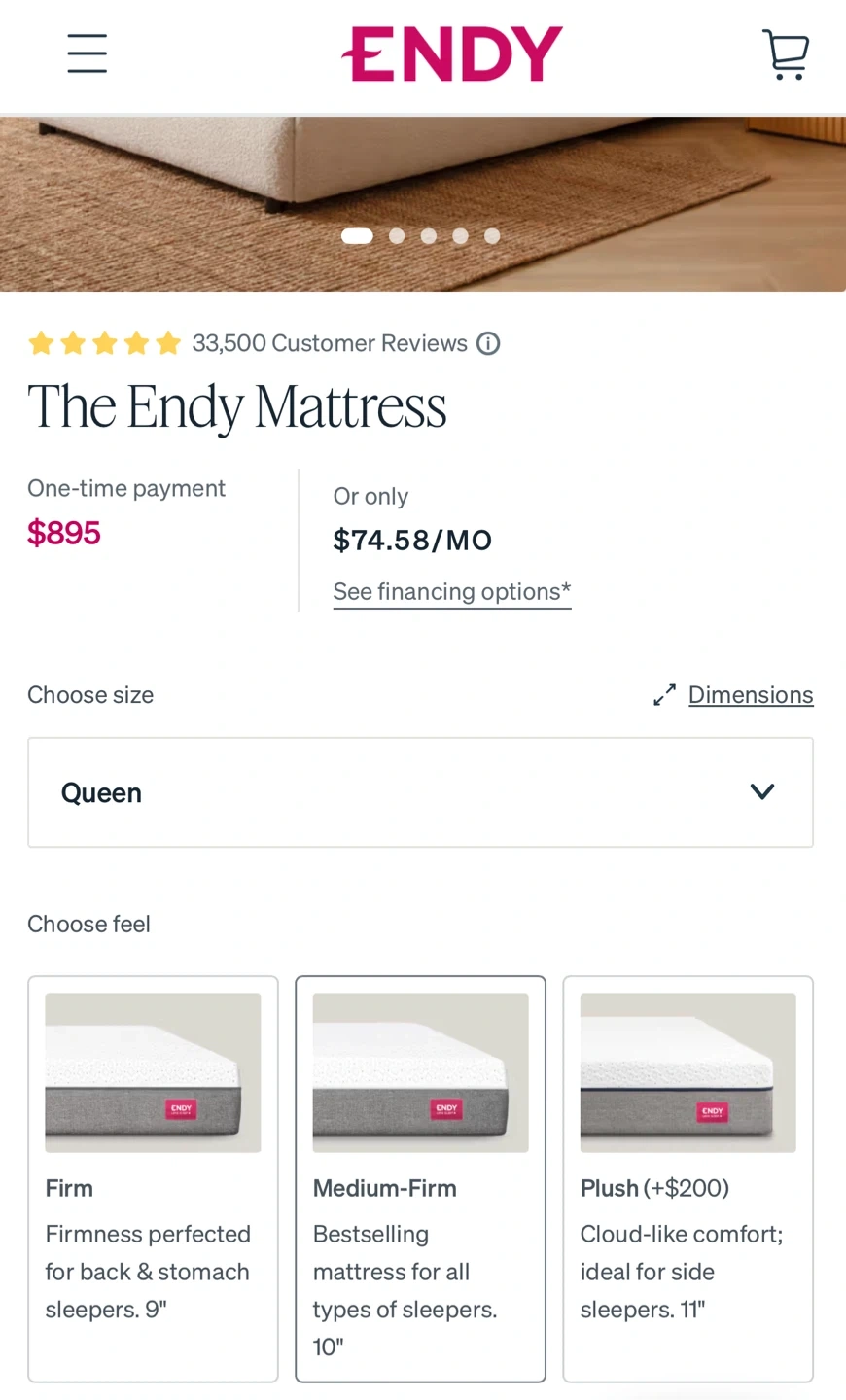Select the Plush (+$200) feel option
The image size is (846, 1400).
[687, 1178]
